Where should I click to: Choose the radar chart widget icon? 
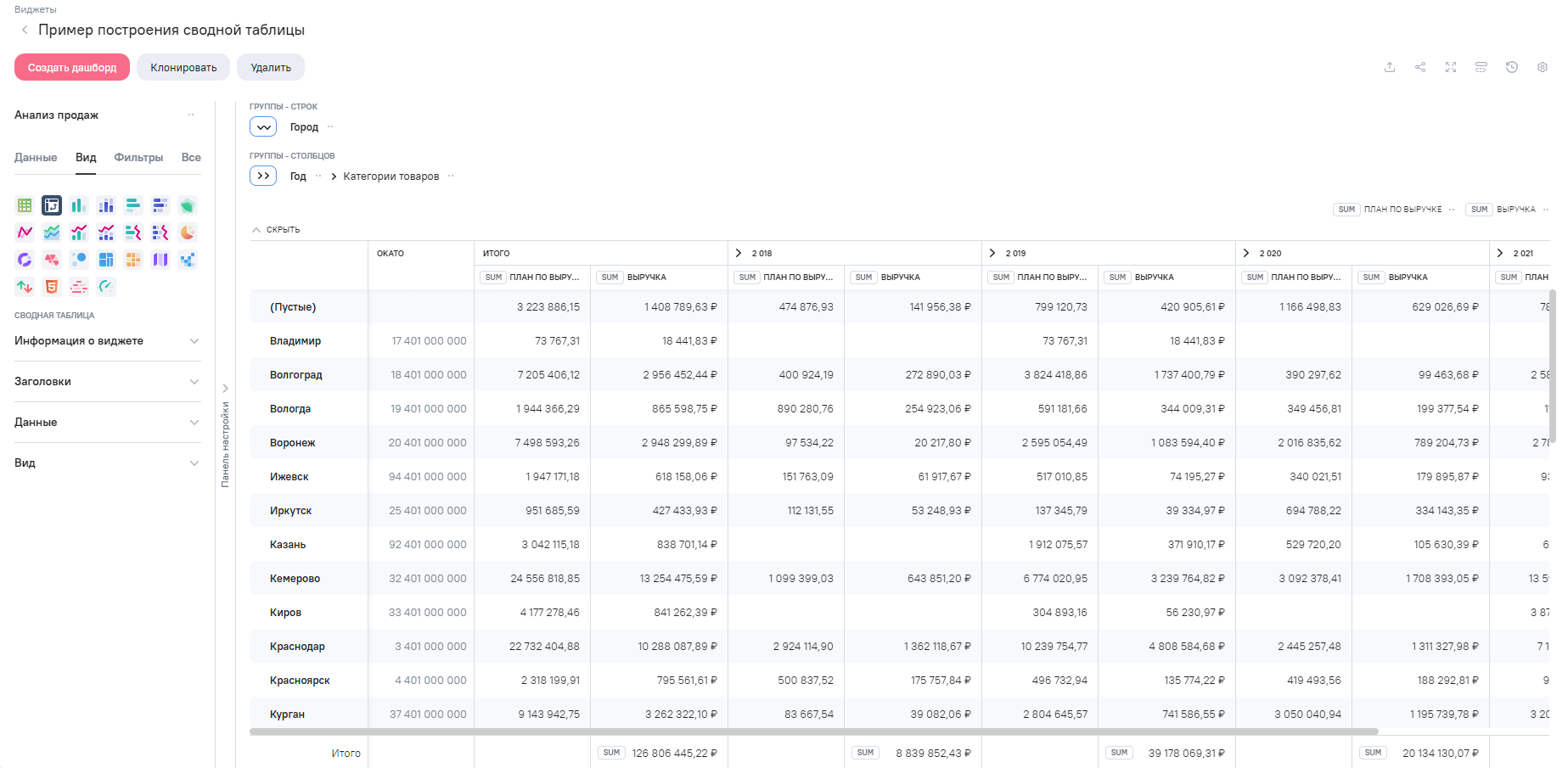[188, 205]
